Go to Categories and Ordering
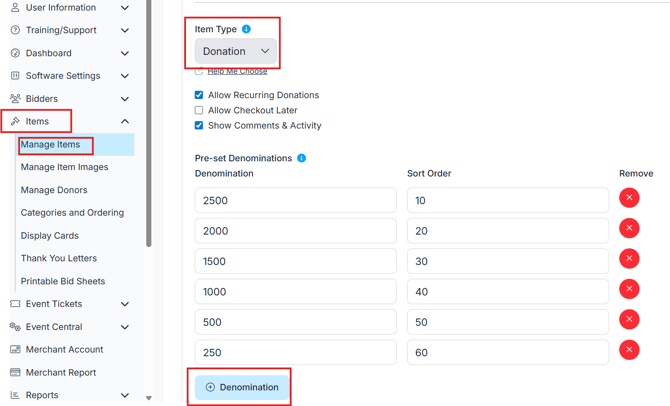670x406 pixels. pyautogui.click(x=72, y=213)
